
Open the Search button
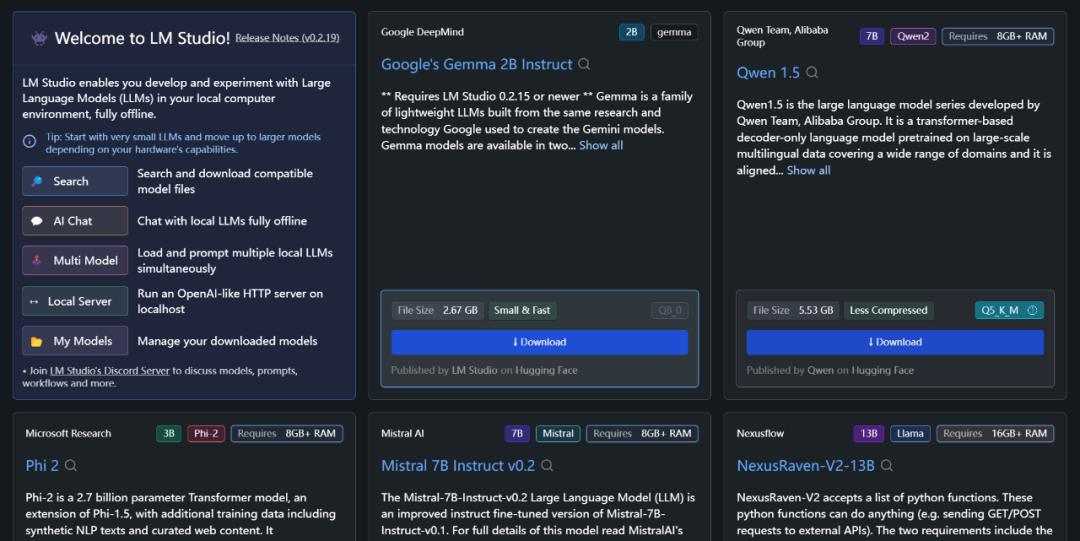click(75, 181)
